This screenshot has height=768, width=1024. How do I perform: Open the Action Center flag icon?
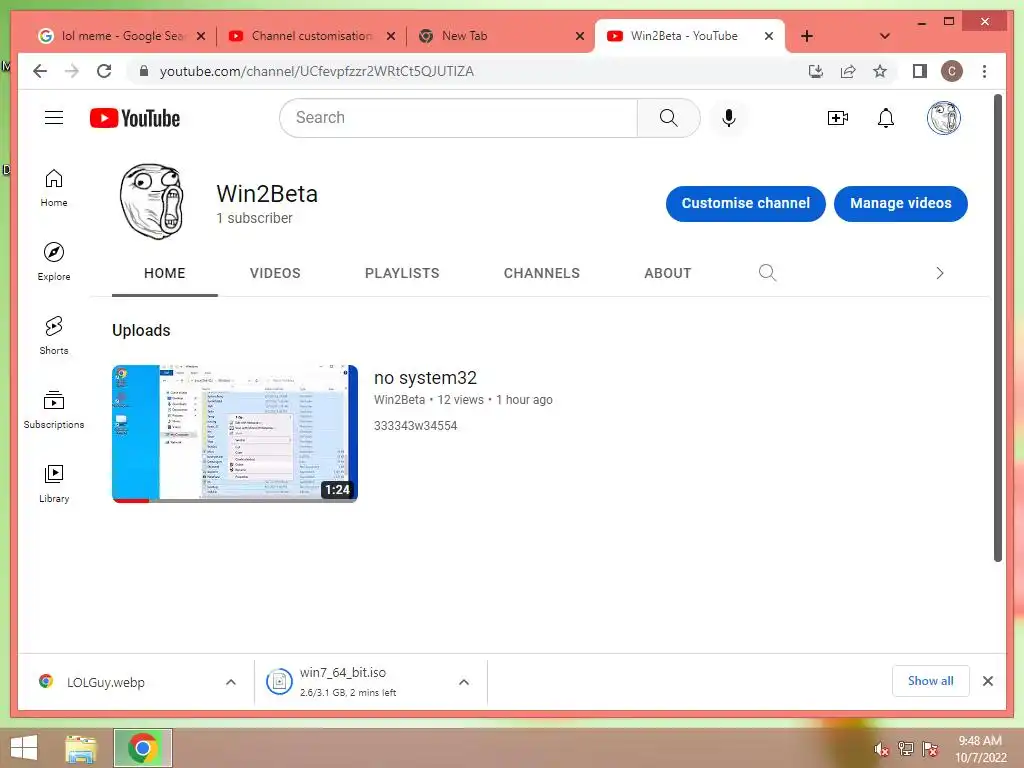tap(930, 749)
